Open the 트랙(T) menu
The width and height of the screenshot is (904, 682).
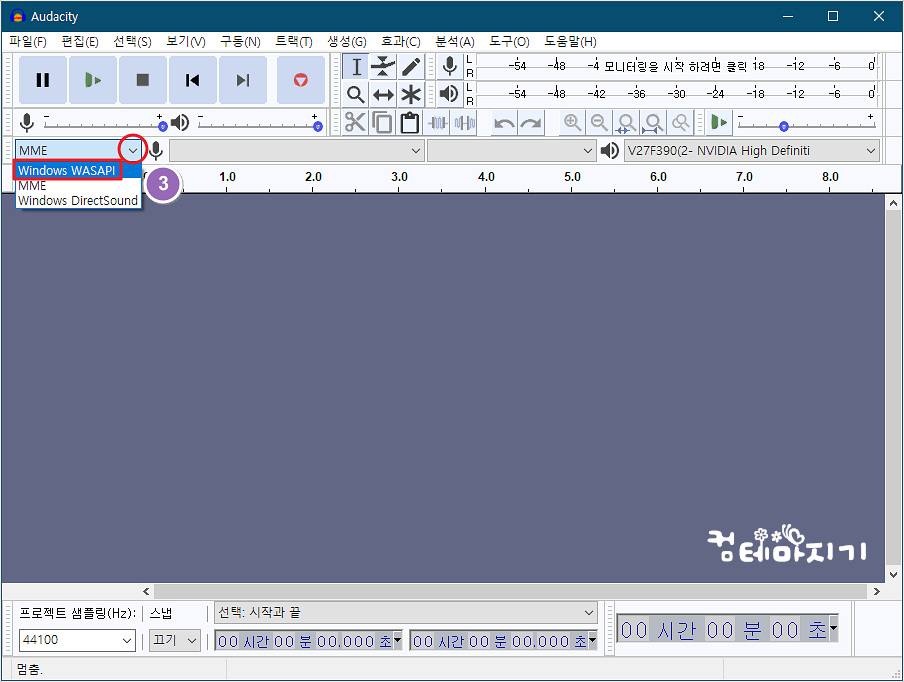point(293,42)
